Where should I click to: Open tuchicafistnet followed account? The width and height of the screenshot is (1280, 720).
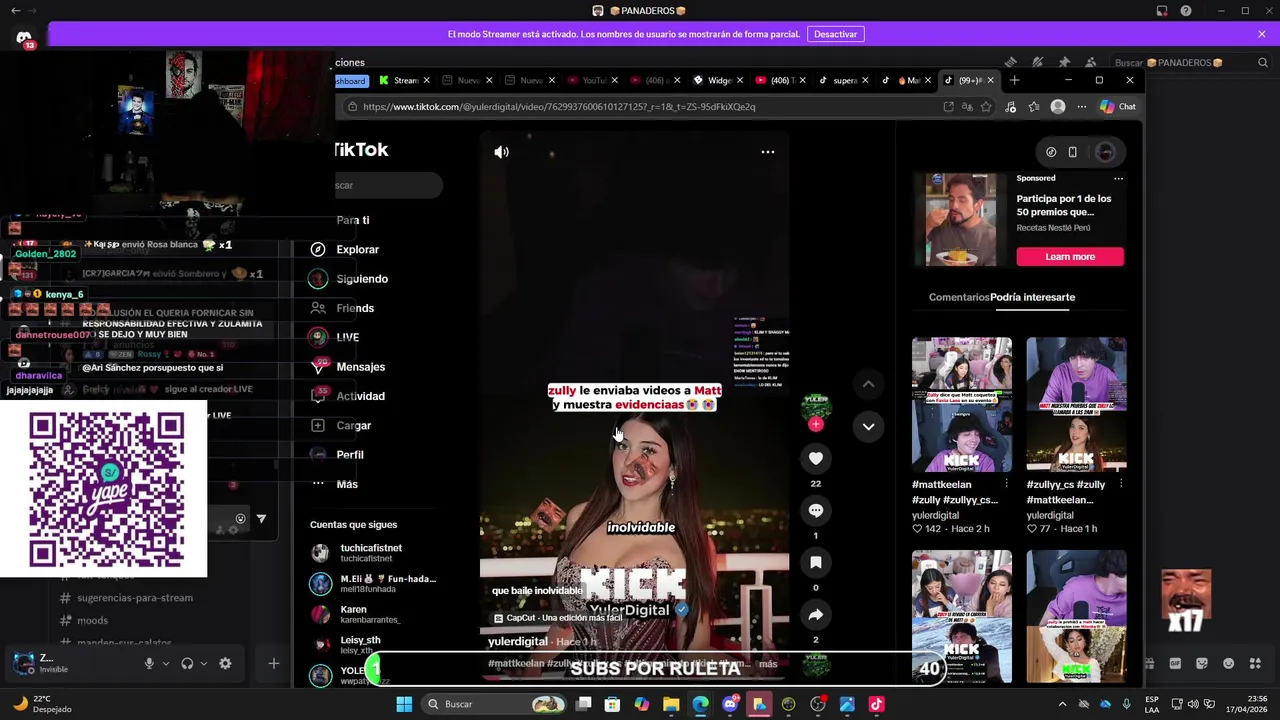point(372,553)
